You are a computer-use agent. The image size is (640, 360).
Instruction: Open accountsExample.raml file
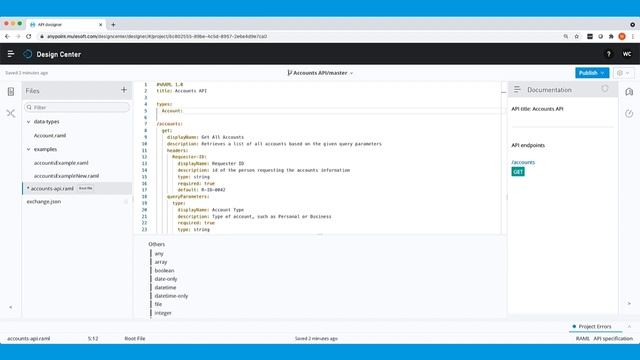(61, 163)
